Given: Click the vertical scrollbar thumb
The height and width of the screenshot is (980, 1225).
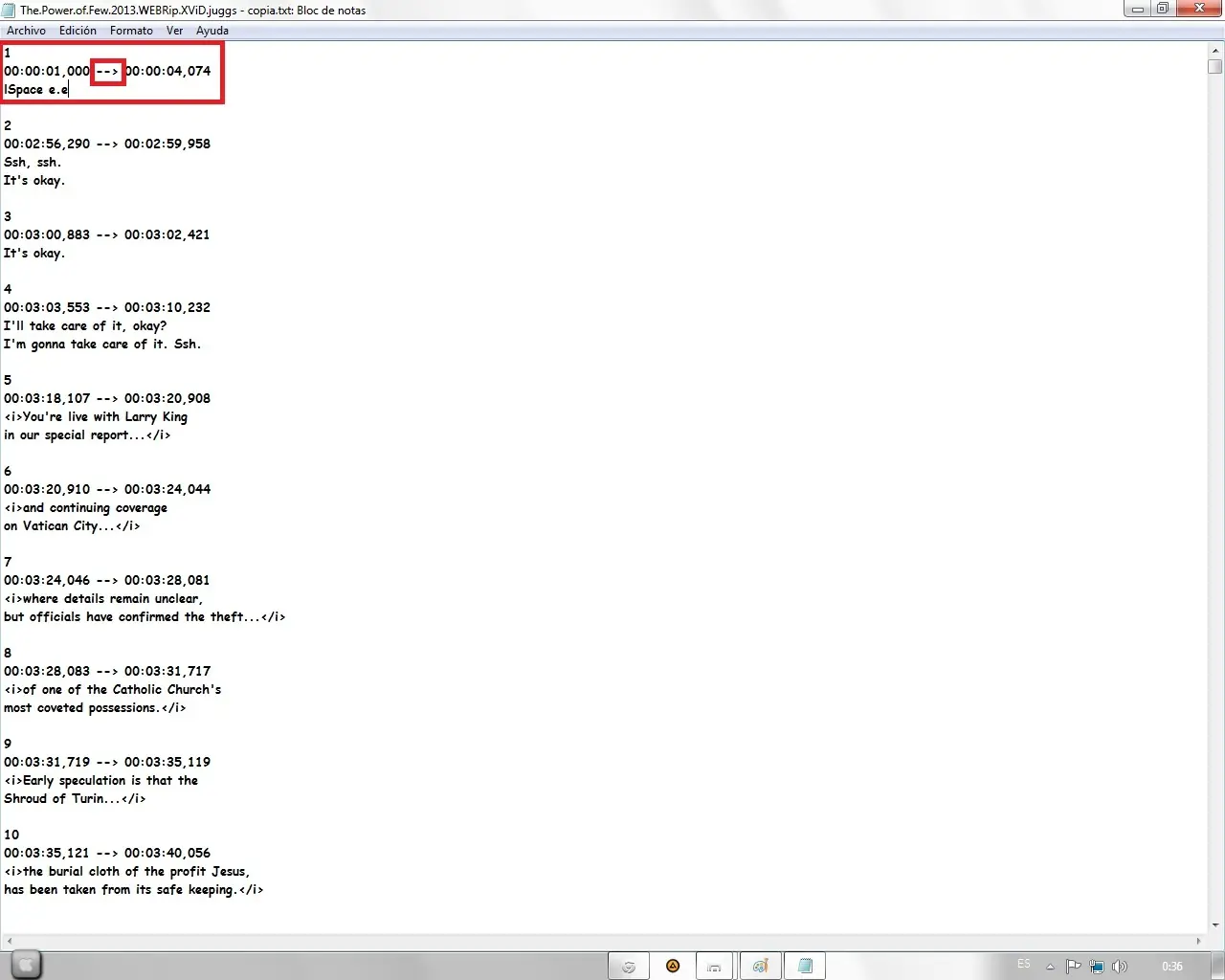Looking at the screenshot, I should pos(1215,67).
